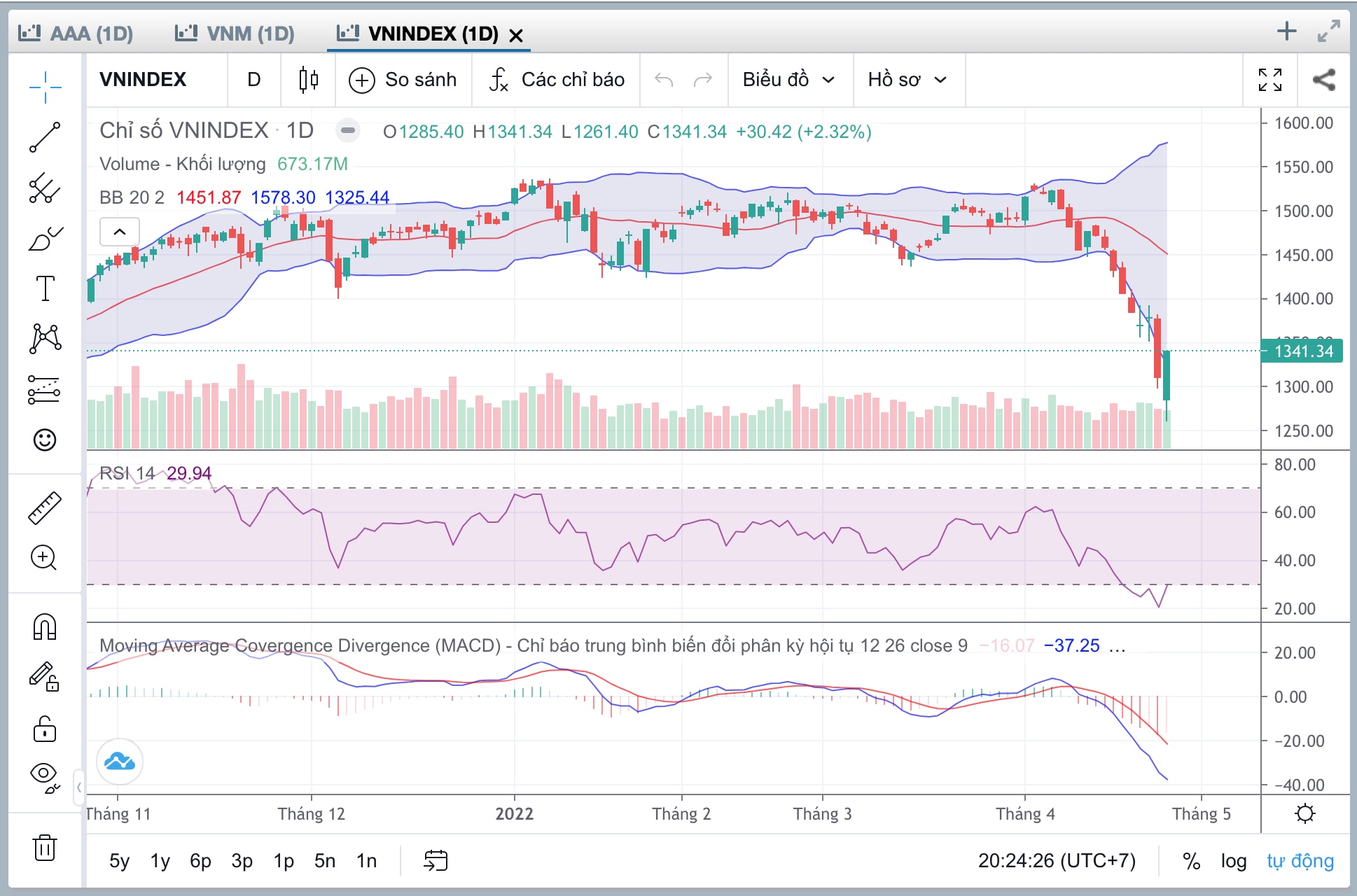Expand the Biểu đồ dropdown
Screen dimensions: 1357x896
coord(789,80)
